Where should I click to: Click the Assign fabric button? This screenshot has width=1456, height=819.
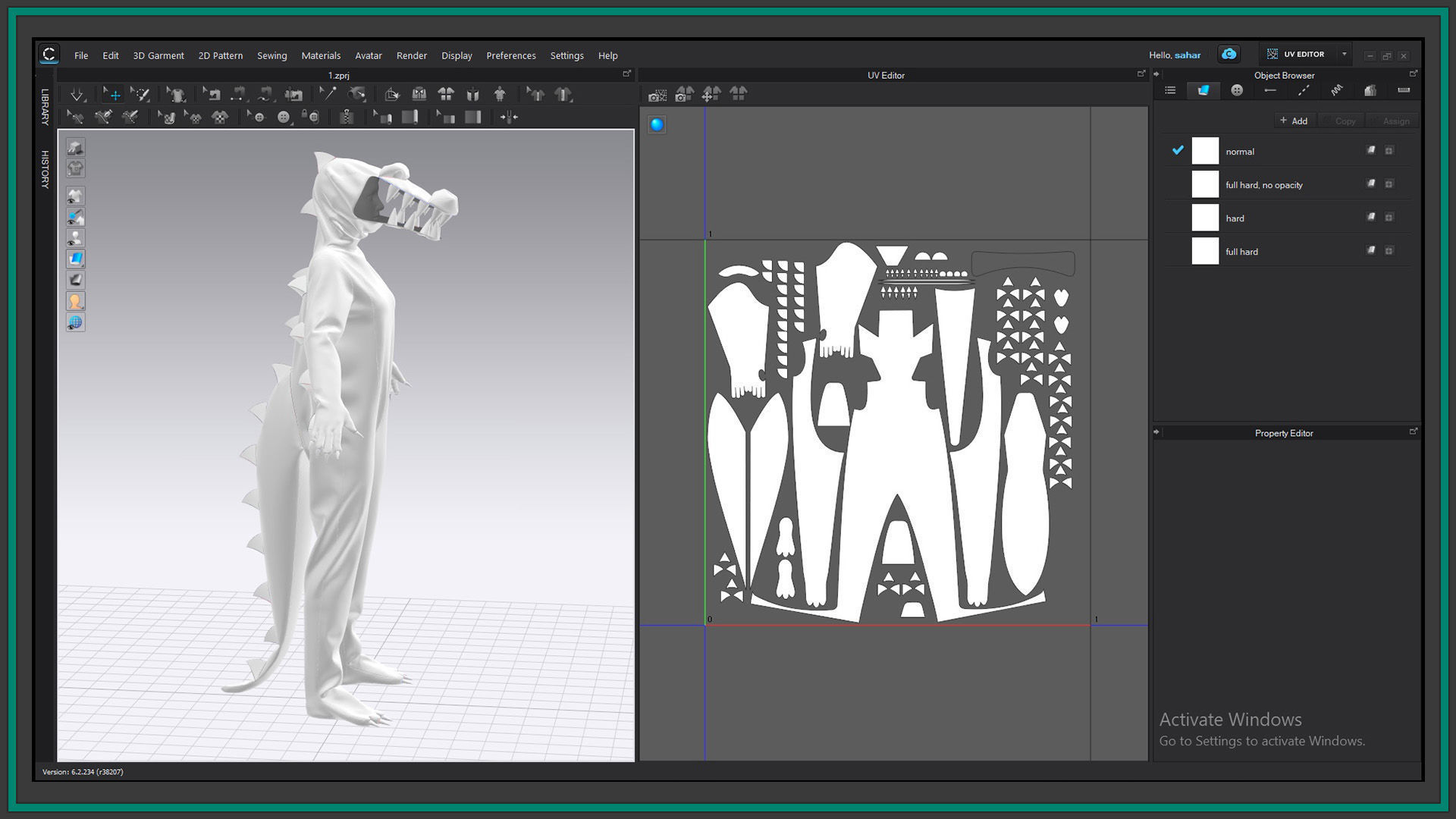pyautogui.click(x=1391, y=121)
